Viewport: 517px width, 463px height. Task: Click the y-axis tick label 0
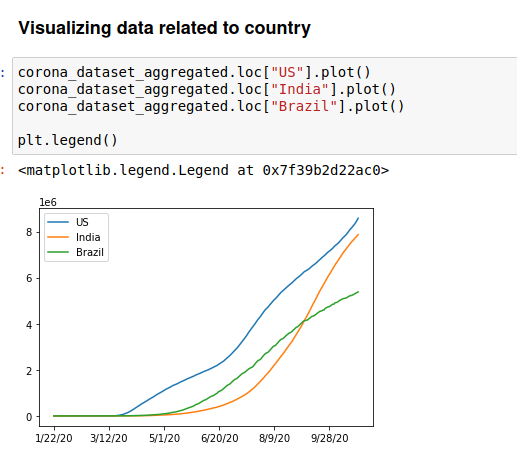pos(29,417)
